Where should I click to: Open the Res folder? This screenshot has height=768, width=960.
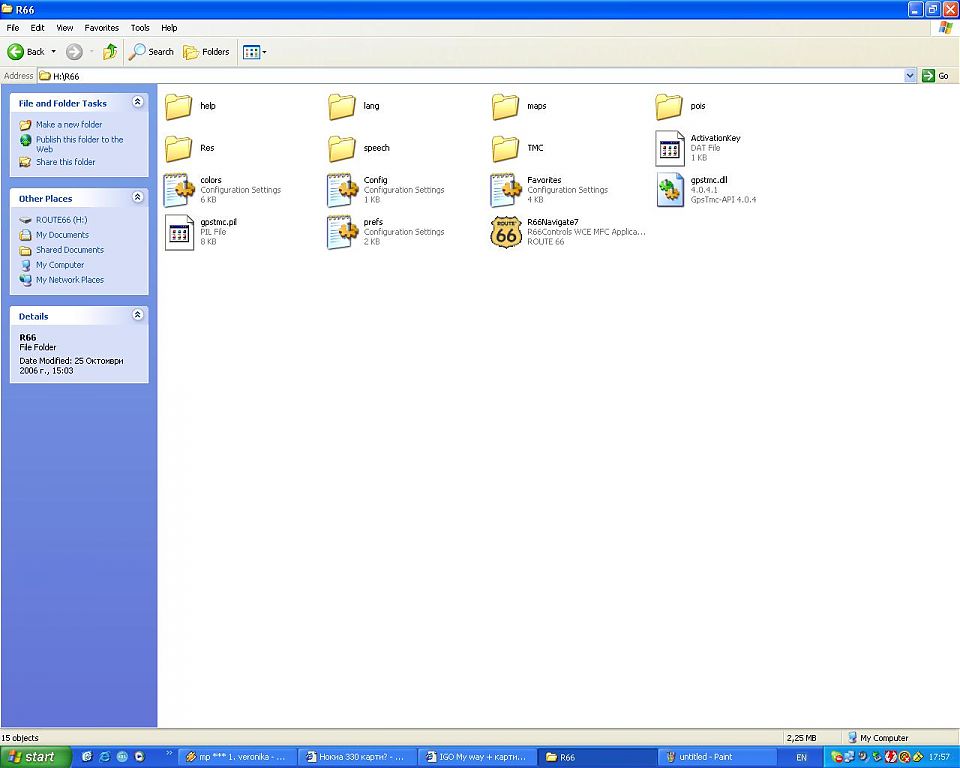[x=179, y=149]
